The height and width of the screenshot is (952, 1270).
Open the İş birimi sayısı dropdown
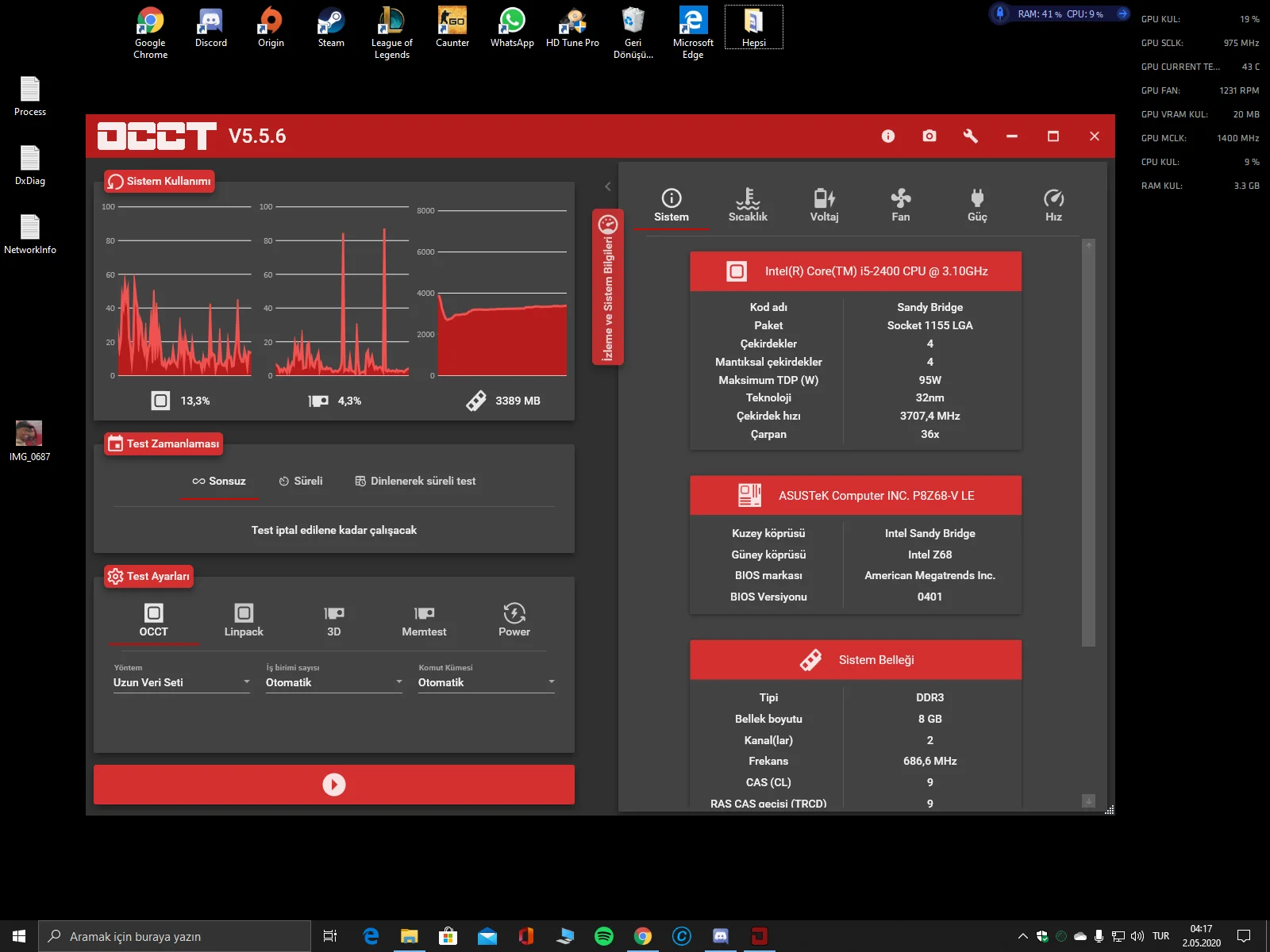[334, 682]
